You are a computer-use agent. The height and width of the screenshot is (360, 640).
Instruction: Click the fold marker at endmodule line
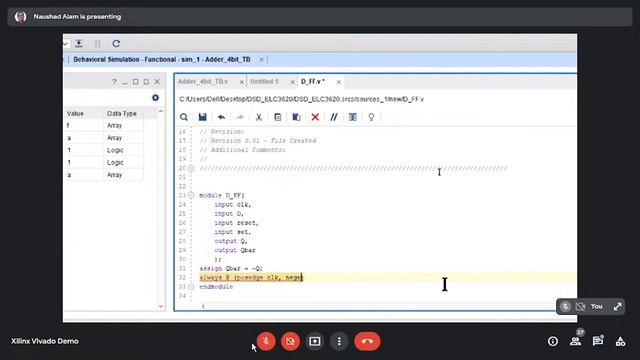pos(191,287)
